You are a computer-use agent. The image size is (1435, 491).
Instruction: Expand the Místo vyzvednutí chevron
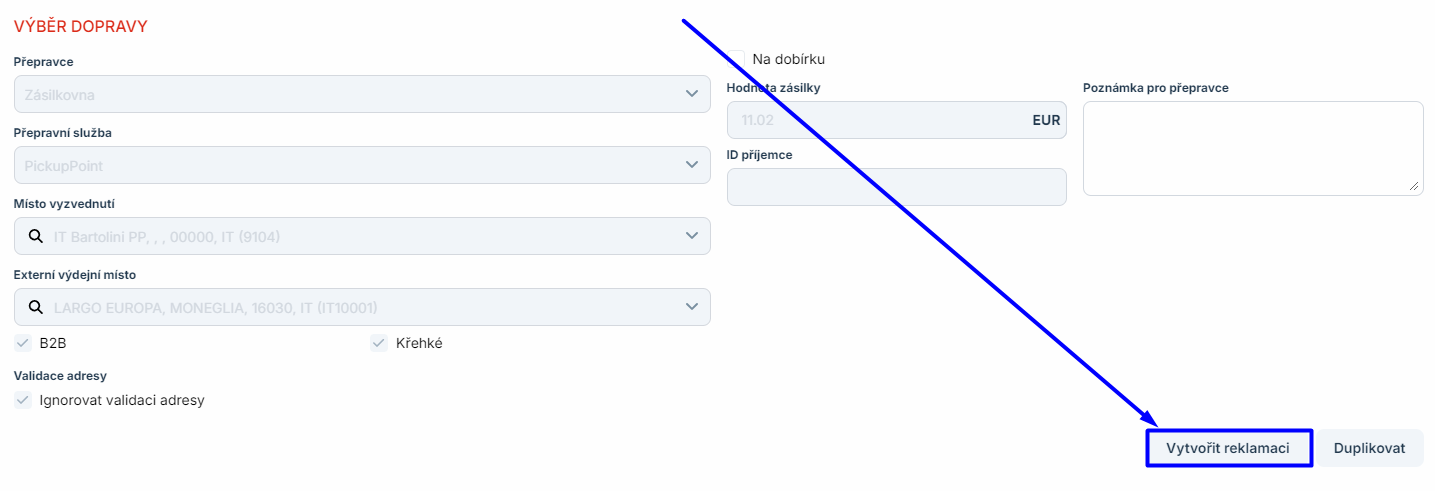692,236
